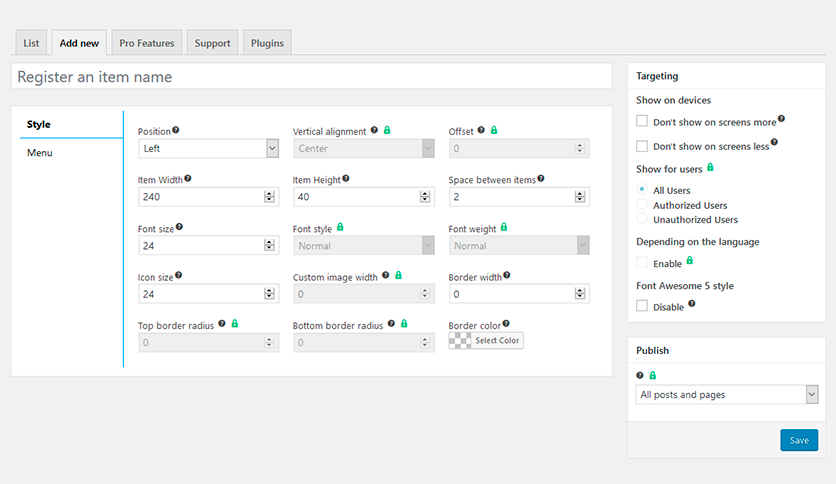The height and width of the screenshot is (484, 836).
Task: Open the Vertical alignment Center dropdown
Action: 364,148
